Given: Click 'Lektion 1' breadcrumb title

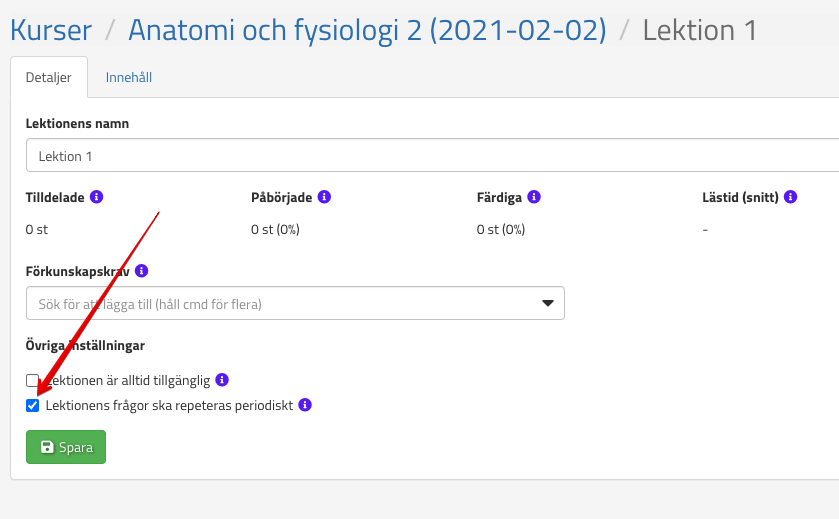Looking at the screenshot, I should coord(699,30).
